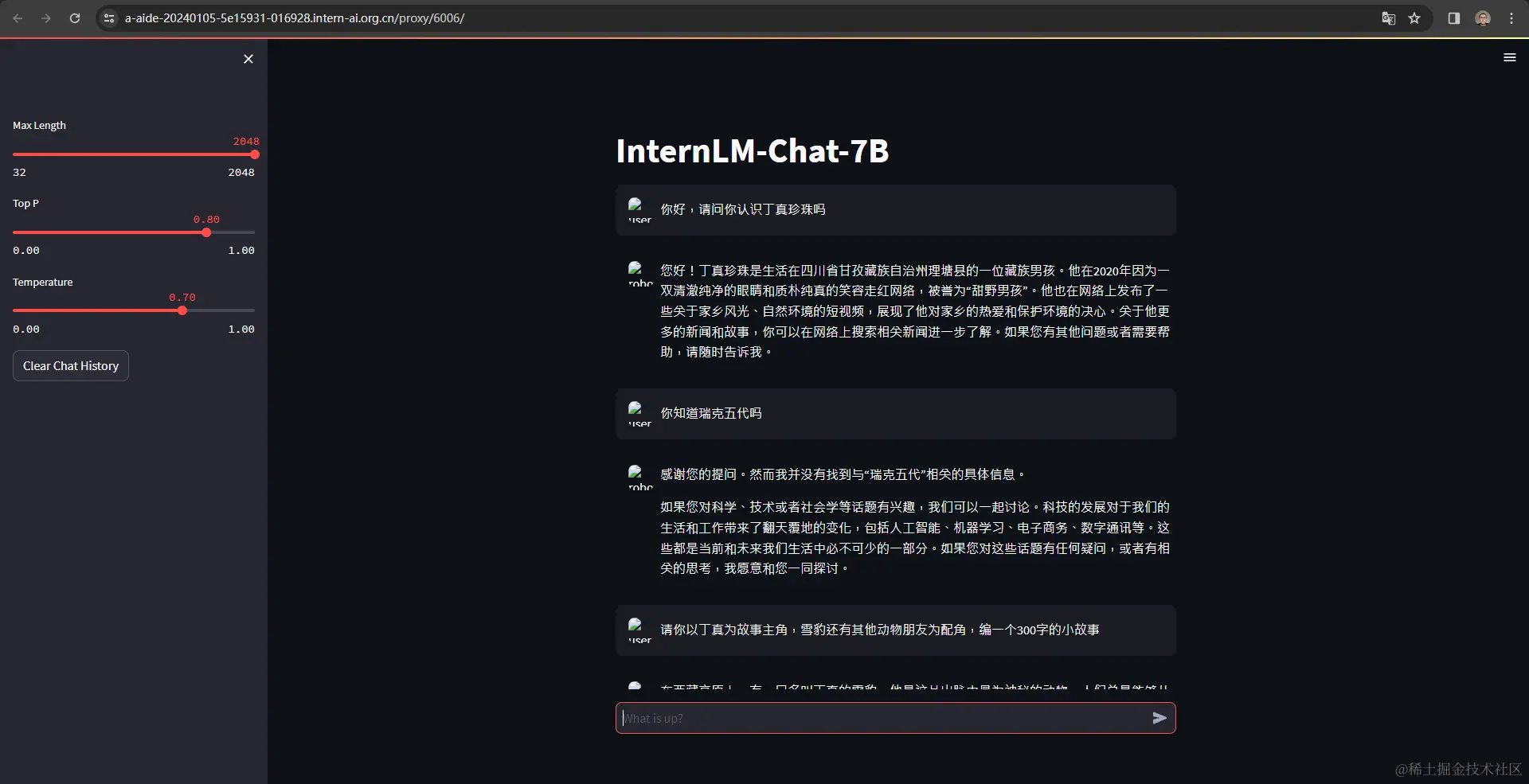Click user avatar beside 你知道瑞克五代吗
Screen dimensions: 1529x784
coord(639,413)
